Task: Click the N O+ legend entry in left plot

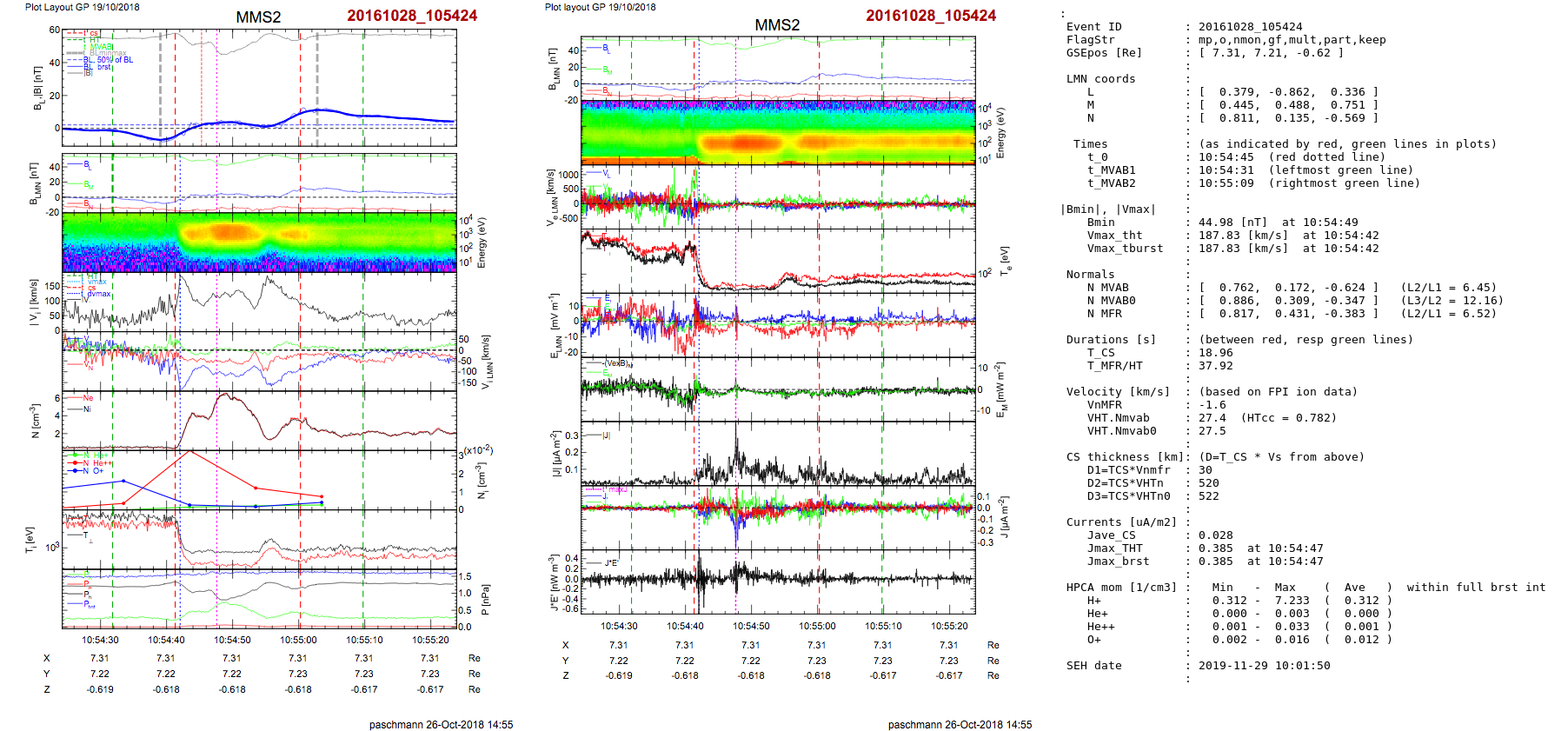Action: pos(92,471)
